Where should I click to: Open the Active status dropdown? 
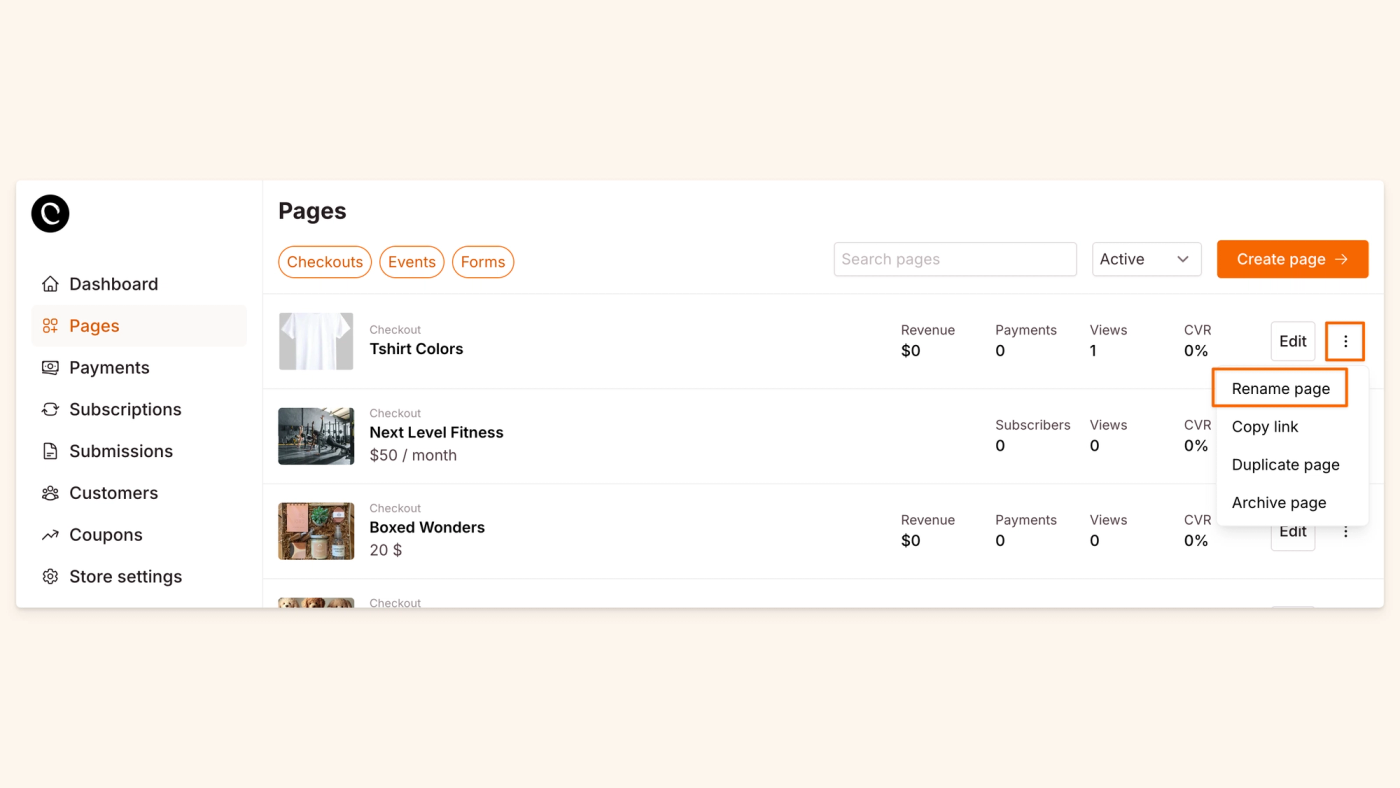(x=1146, y=259)
